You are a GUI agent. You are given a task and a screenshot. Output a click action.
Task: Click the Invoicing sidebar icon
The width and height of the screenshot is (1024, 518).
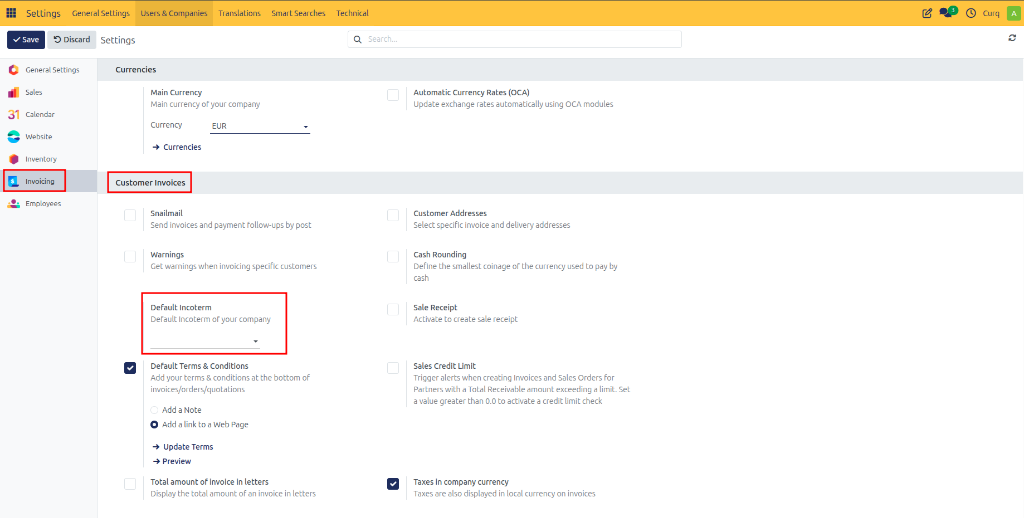point(14,181)
